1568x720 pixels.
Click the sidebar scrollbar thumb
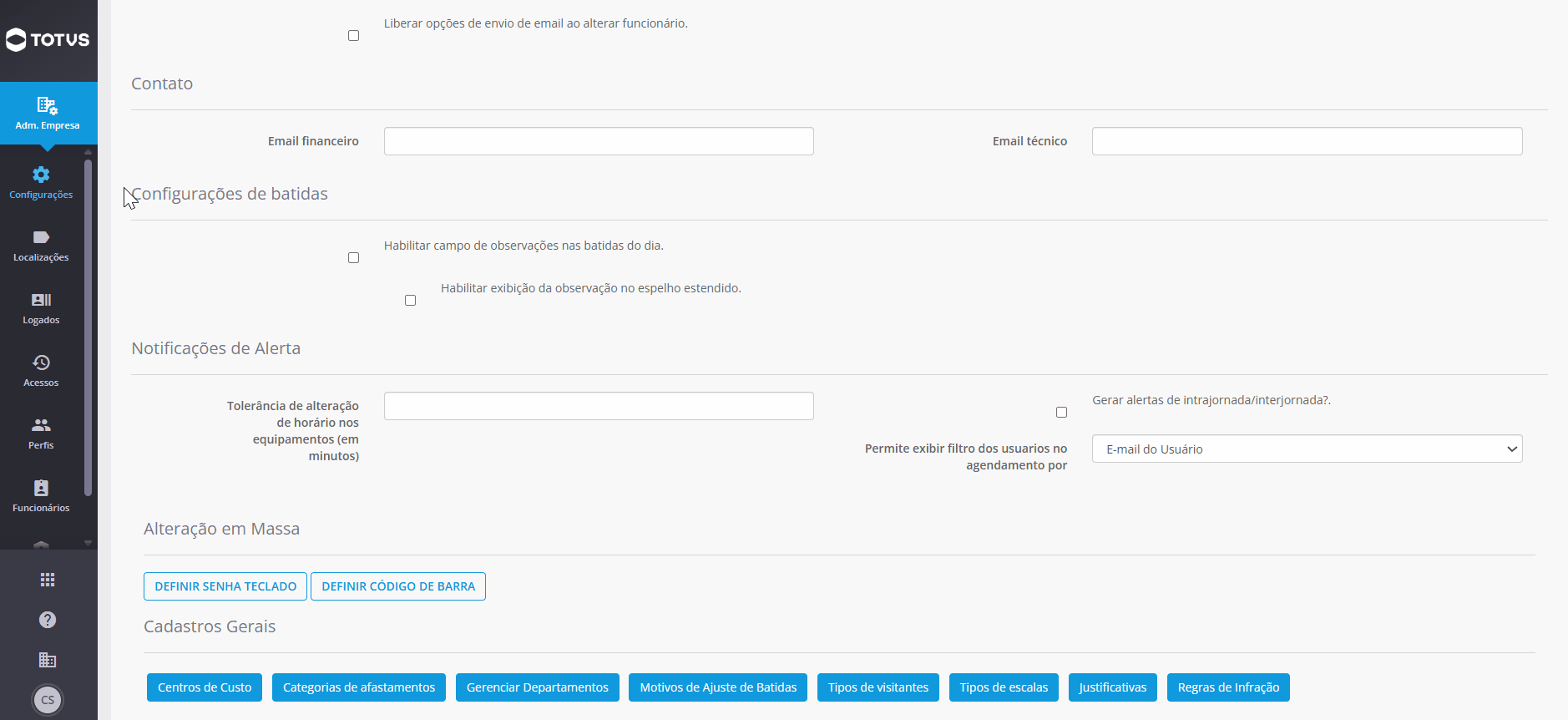[88, 327]
